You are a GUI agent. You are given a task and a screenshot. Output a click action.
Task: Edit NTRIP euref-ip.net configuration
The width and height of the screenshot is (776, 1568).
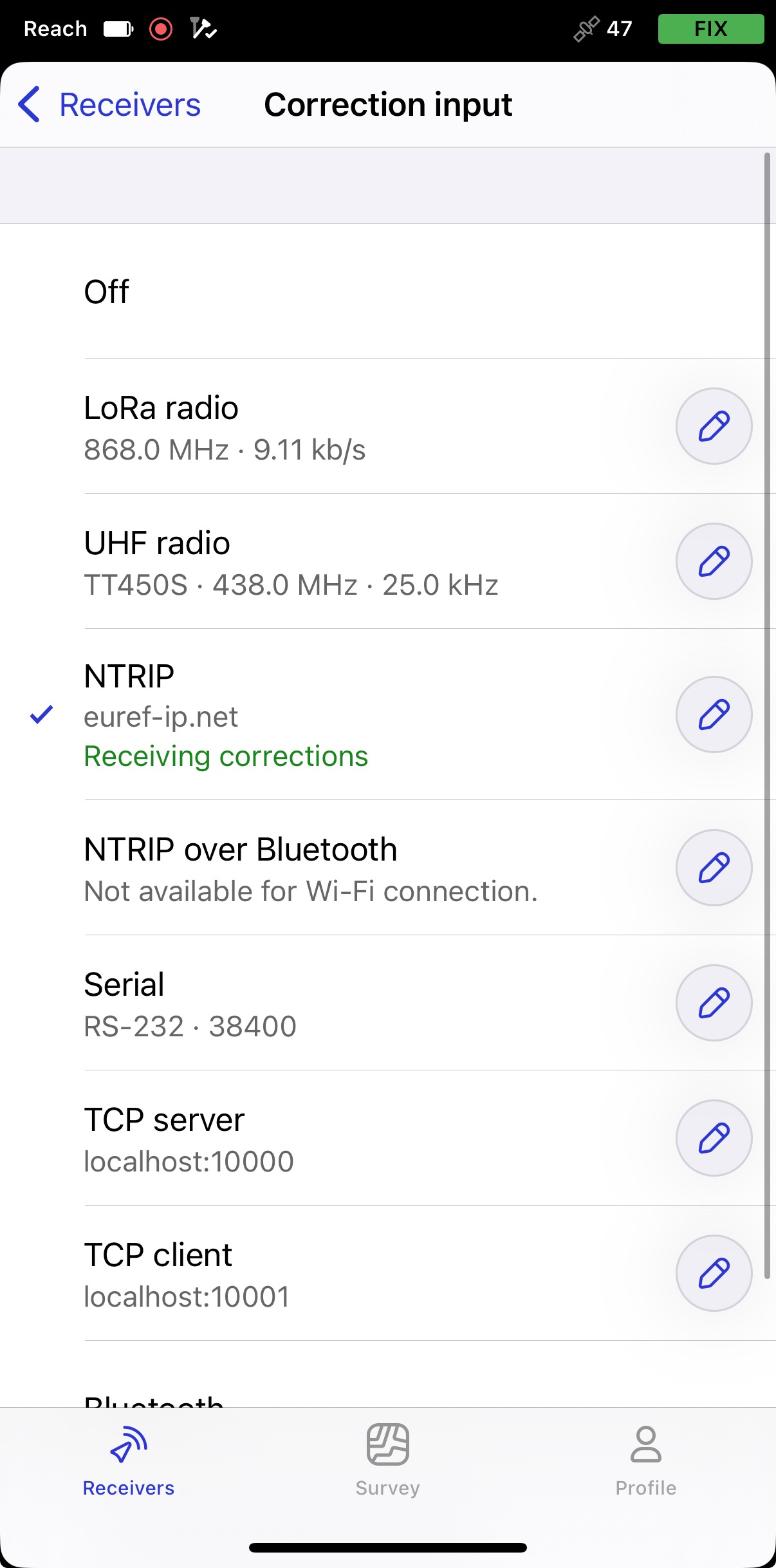pyautogui.click(x=714, y=714)
